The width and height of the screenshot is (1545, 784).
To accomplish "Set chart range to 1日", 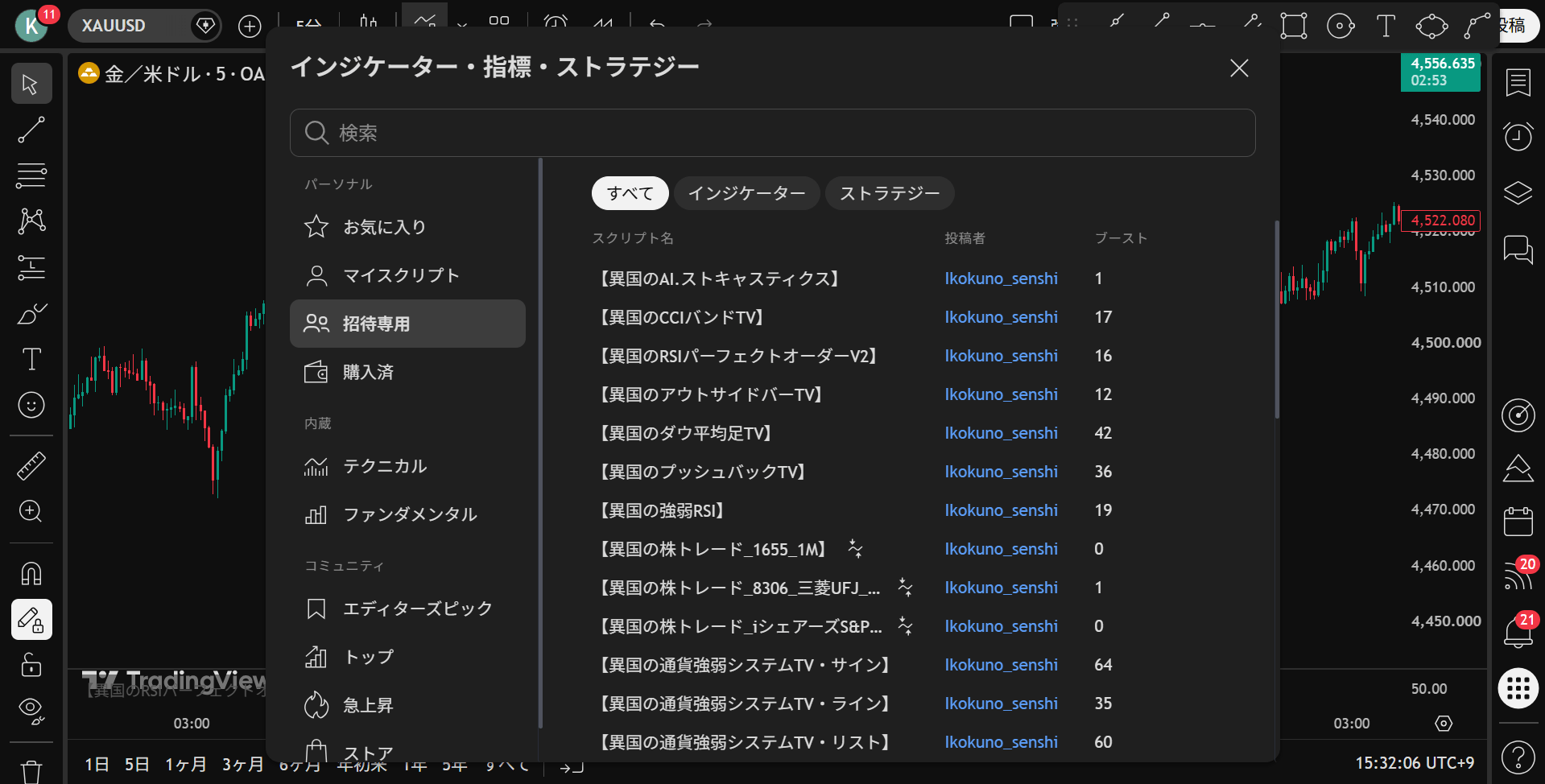I will click(97, 764).
